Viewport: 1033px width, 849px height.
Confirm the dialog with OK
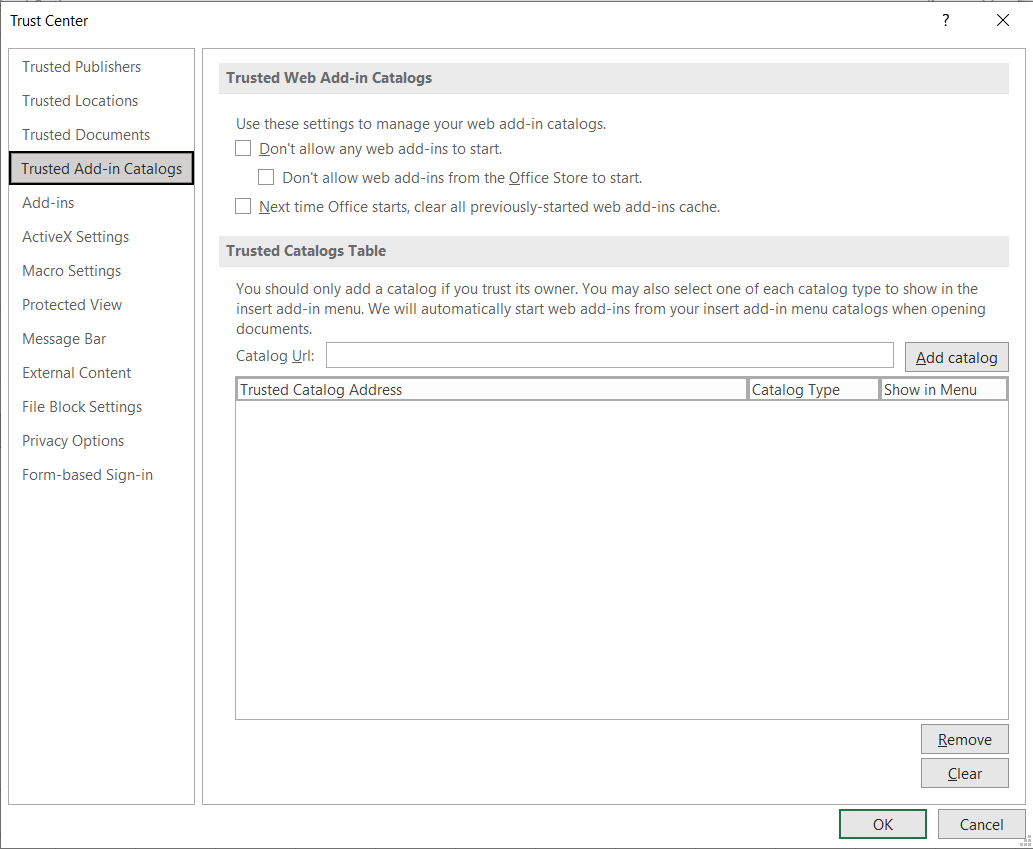[x=882, y=825]
